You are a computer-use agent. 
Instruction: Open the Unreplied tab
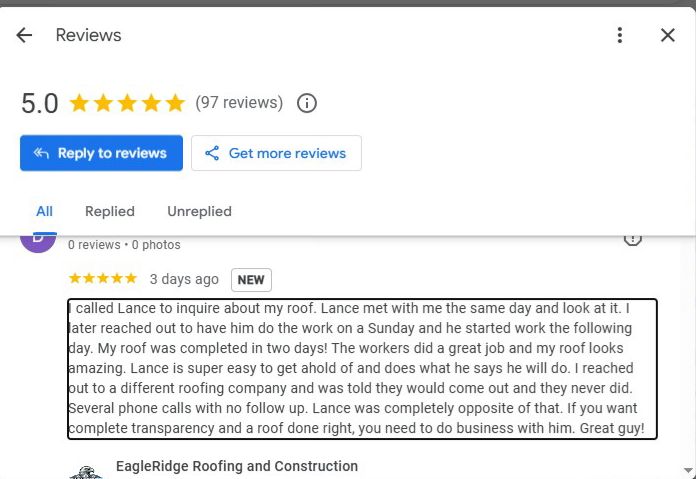(x=199, y=211)
